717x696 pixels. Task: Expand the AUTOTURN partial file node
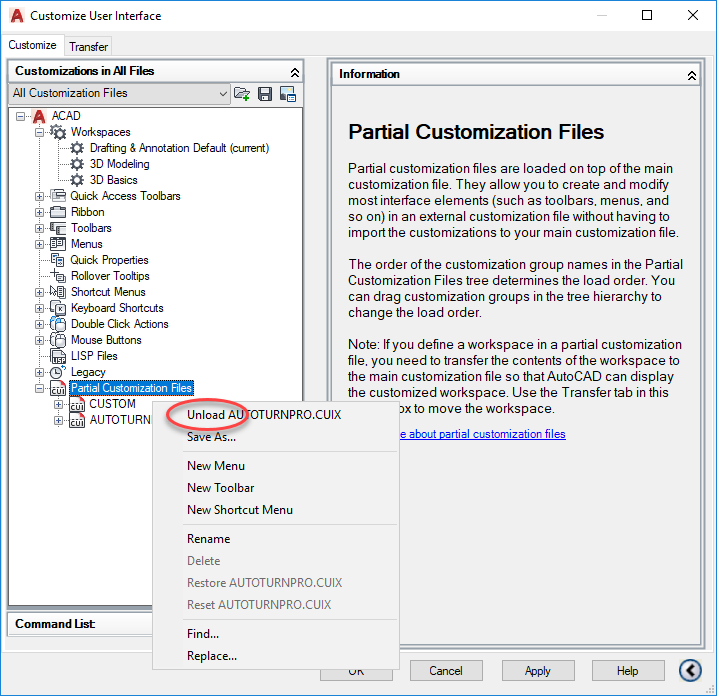(x=58, y=420)
